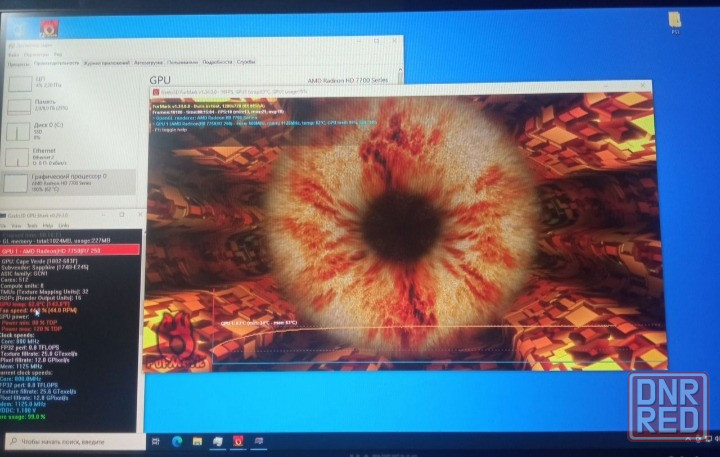Open the File menu in GPU Shark
This screenshot has width=720, height=457.
[3, 226]
